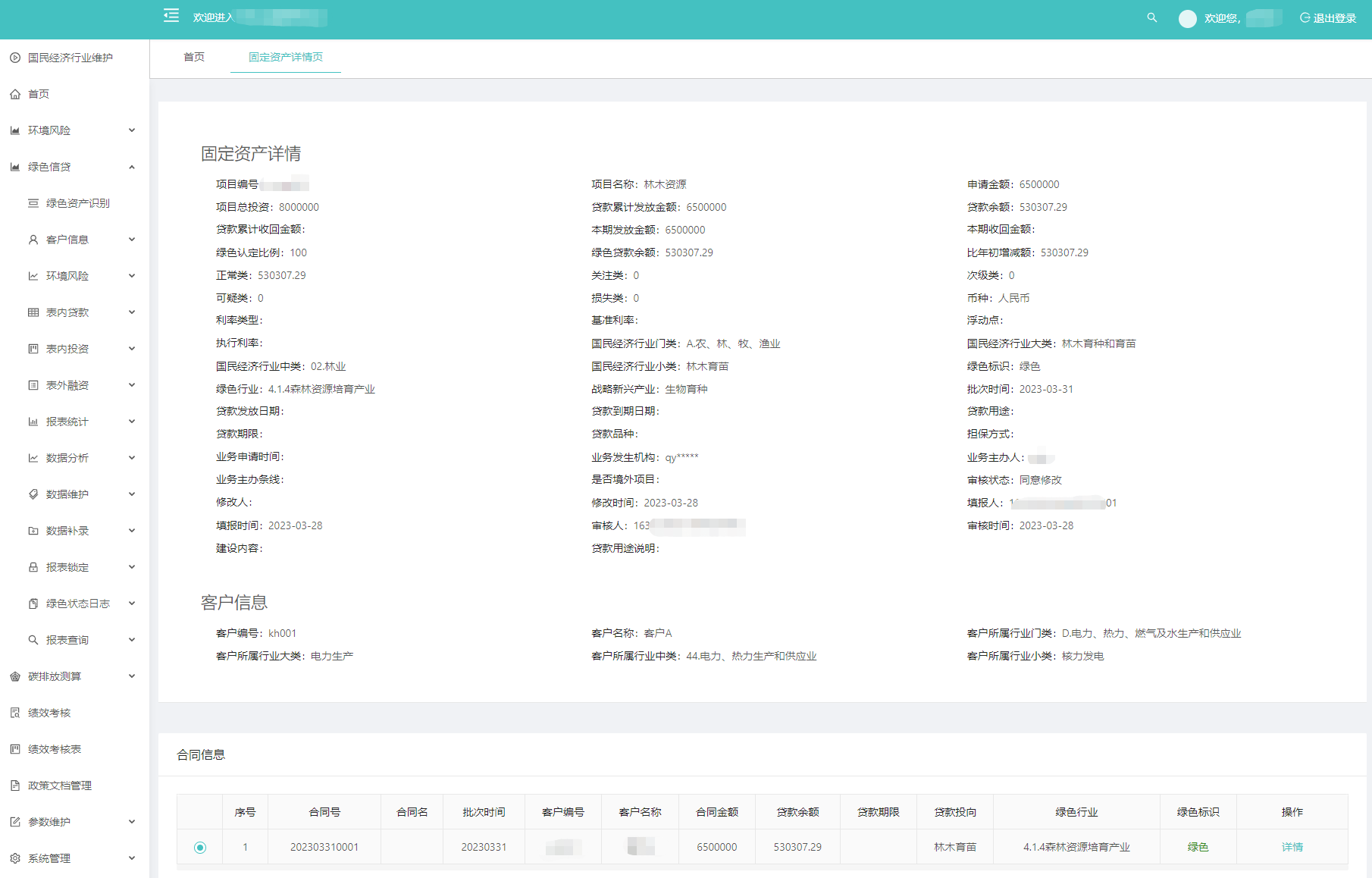1372x878 pixels.
Task: Open the 碳排放测算 sidebar label
Action: coord(55,676)
